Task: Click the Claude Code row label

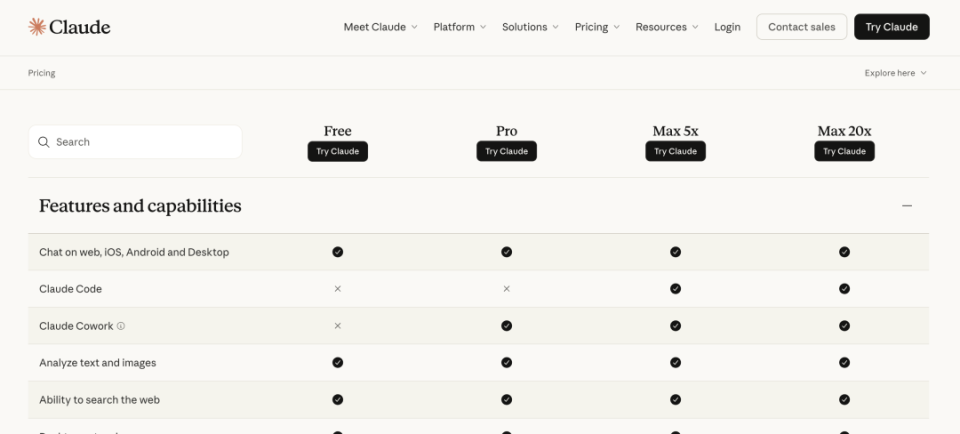Action: 70,289
